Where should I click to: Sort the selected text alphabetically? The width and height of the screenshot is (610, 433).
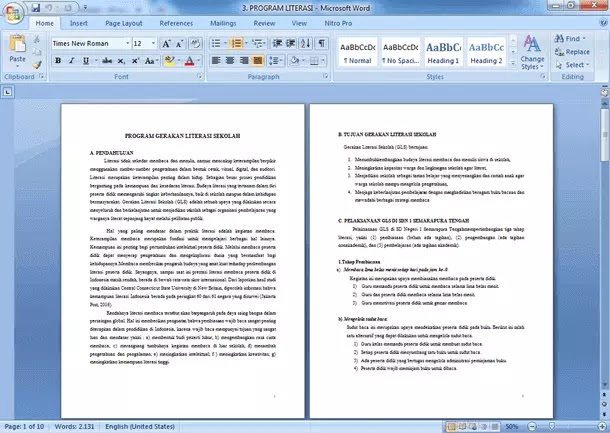coord(305,44)
